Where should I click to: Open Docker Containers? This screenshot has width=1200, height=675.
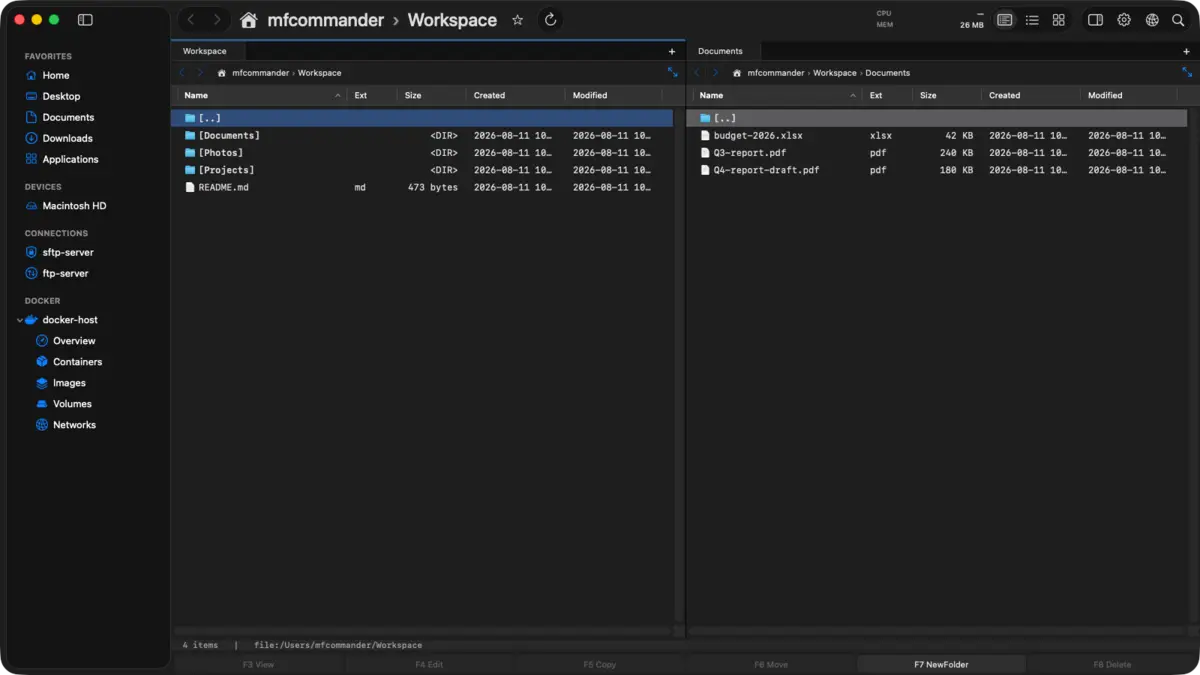coord(77,362)
